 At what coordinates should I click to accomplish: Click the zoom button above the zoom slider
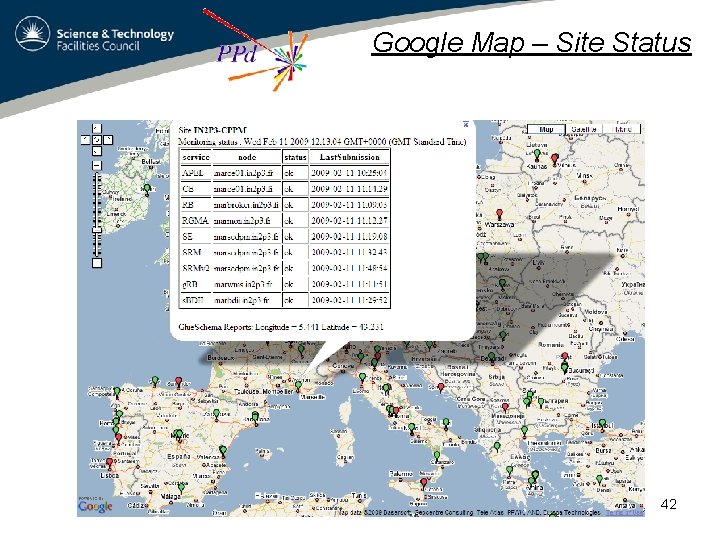(96, 165)
